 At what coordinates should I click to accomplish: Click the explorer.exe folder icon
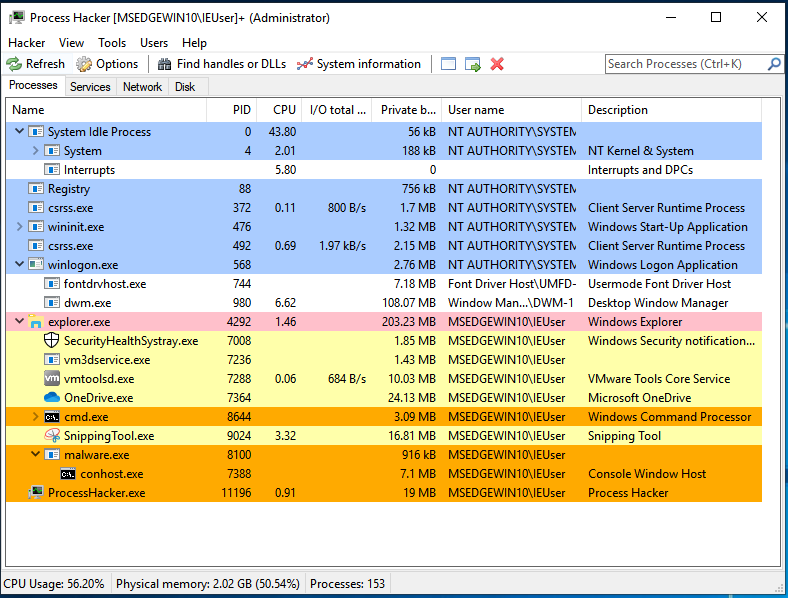coord(36,322)
